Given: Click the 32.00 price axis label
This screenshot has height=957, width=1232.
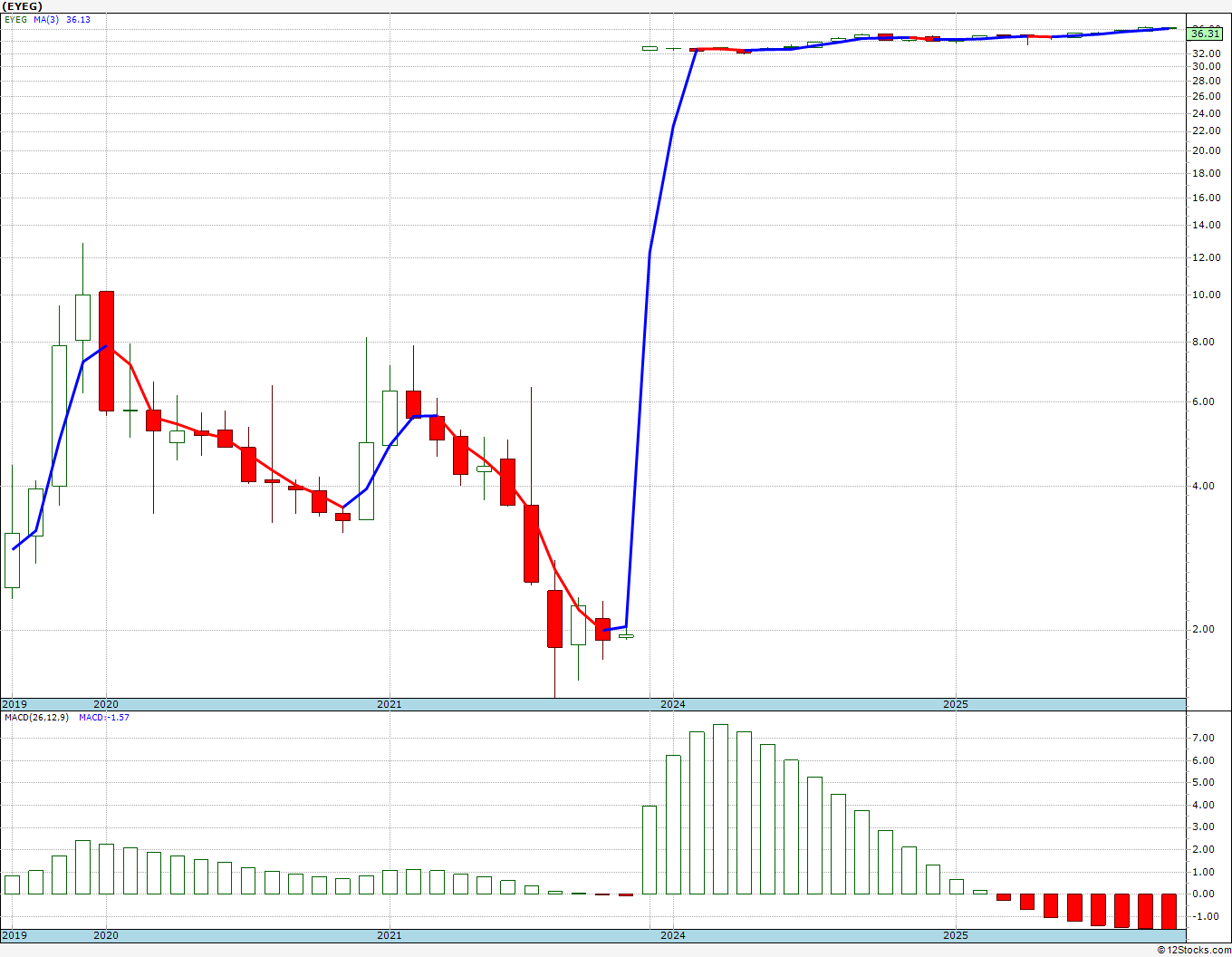Looking at the screenshot, I should pyautogui.click(x=1205, y=53).
